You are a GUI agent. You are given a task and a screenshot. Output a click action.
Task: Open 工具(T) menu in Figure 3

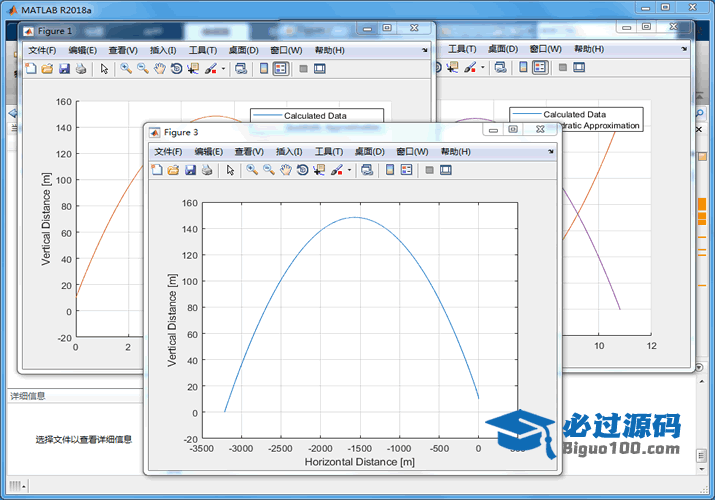click(x=329, y=151)
